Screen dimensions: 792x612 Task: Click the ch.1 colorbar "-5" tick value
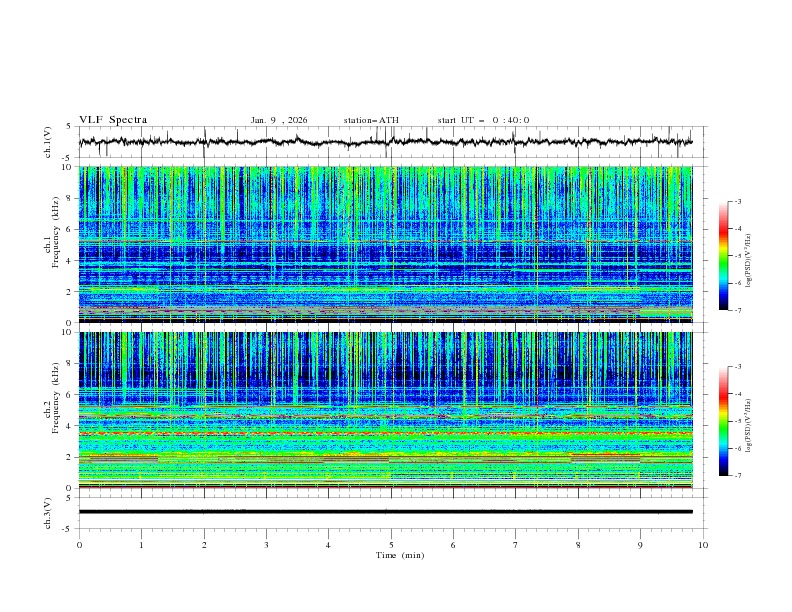click(x=737, y=256)
